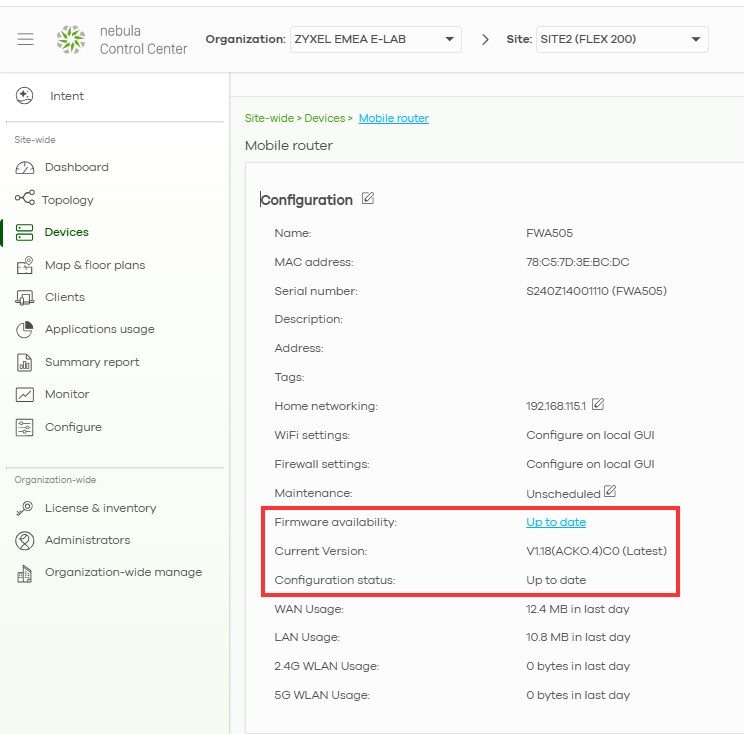The height and width of the screenshot is (734, 744).
Task: Edit Home networking IP address
Action: coord(598,404)
